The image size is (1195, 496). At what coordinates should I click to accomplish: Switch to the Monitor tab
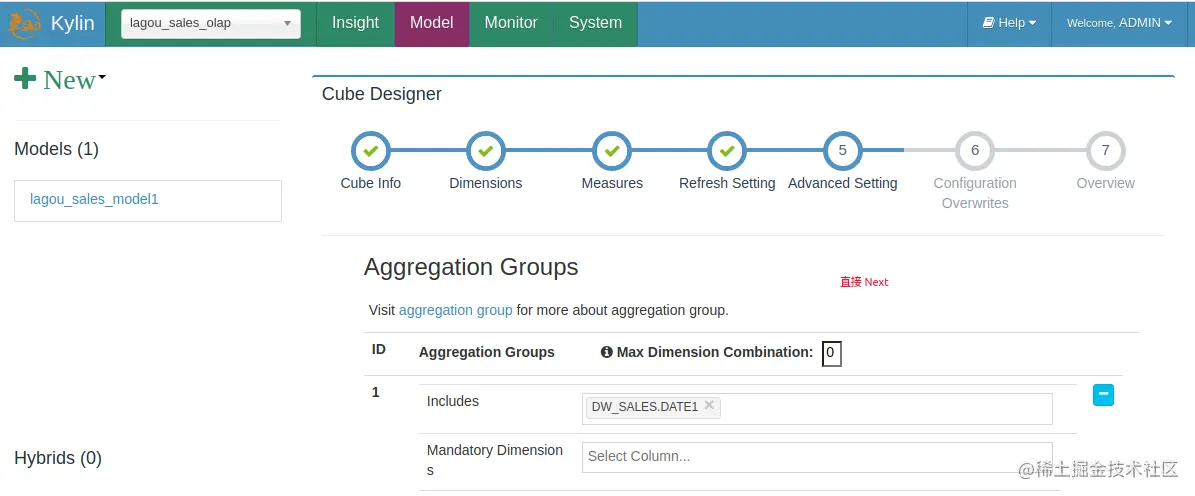click(511, 23)
